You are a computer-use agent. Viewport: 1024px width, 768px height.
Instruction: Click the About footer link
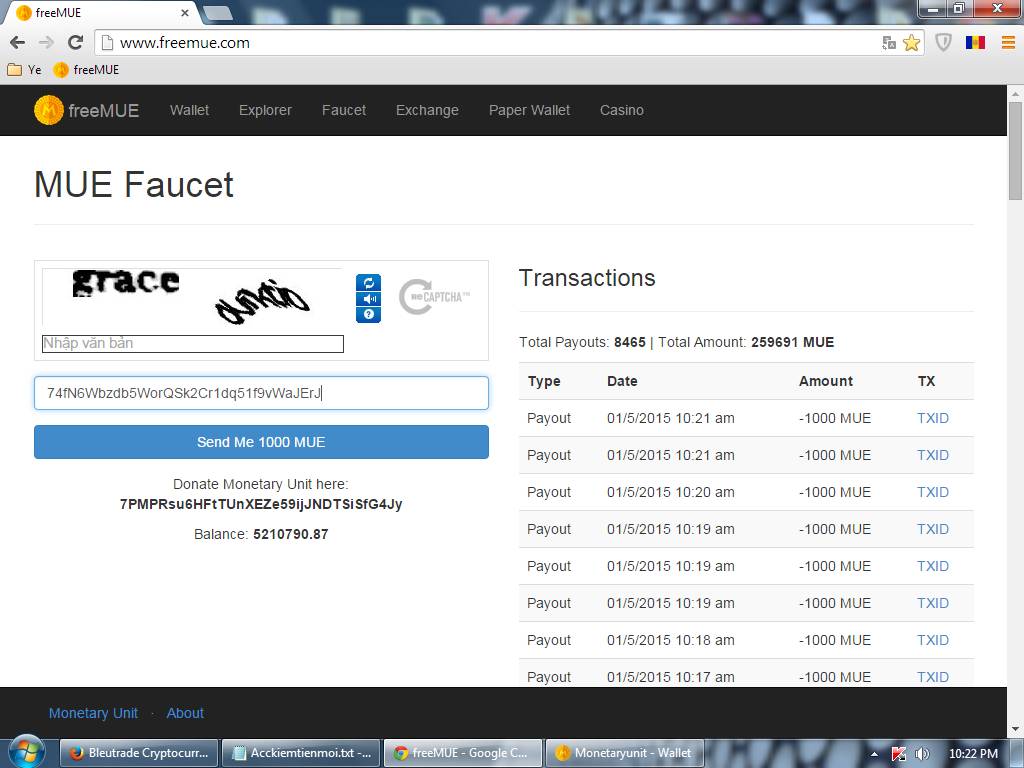point(185,713)
